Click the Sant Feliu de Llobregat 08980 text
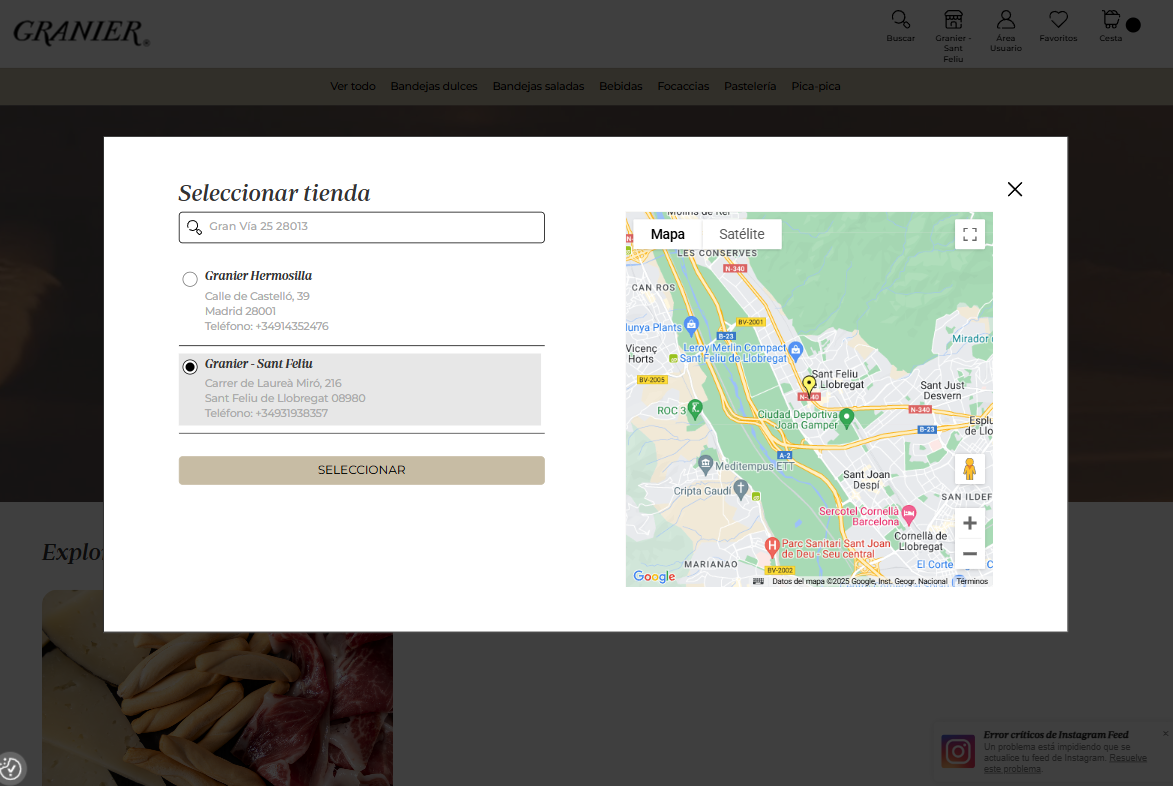 tap(285, 398)
